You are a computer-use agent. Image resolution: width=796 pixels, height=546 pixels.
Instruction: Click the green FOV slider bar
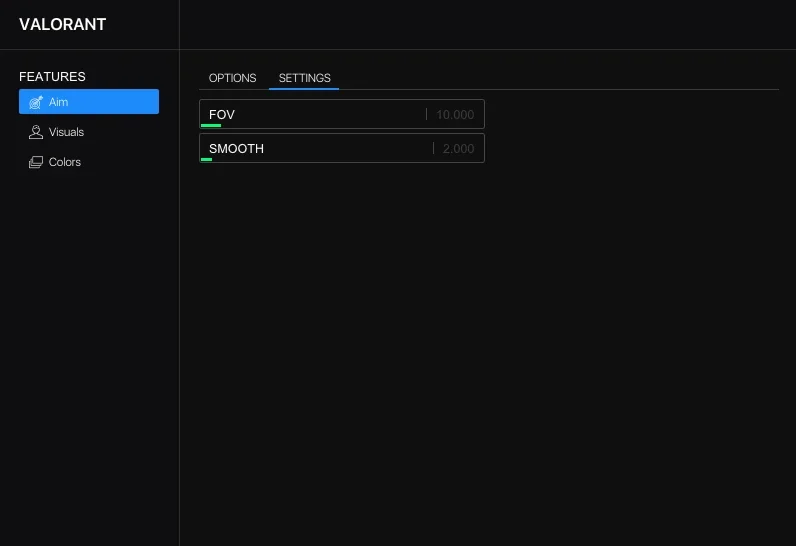211,125
